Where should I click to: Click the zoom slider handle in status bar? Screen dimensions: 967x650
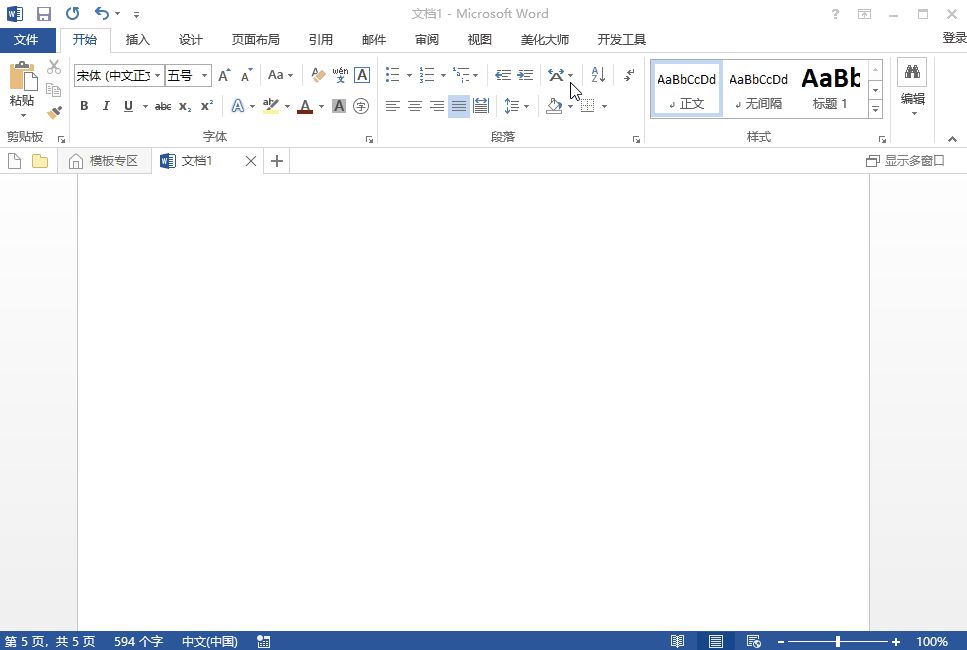pos(838,641)
